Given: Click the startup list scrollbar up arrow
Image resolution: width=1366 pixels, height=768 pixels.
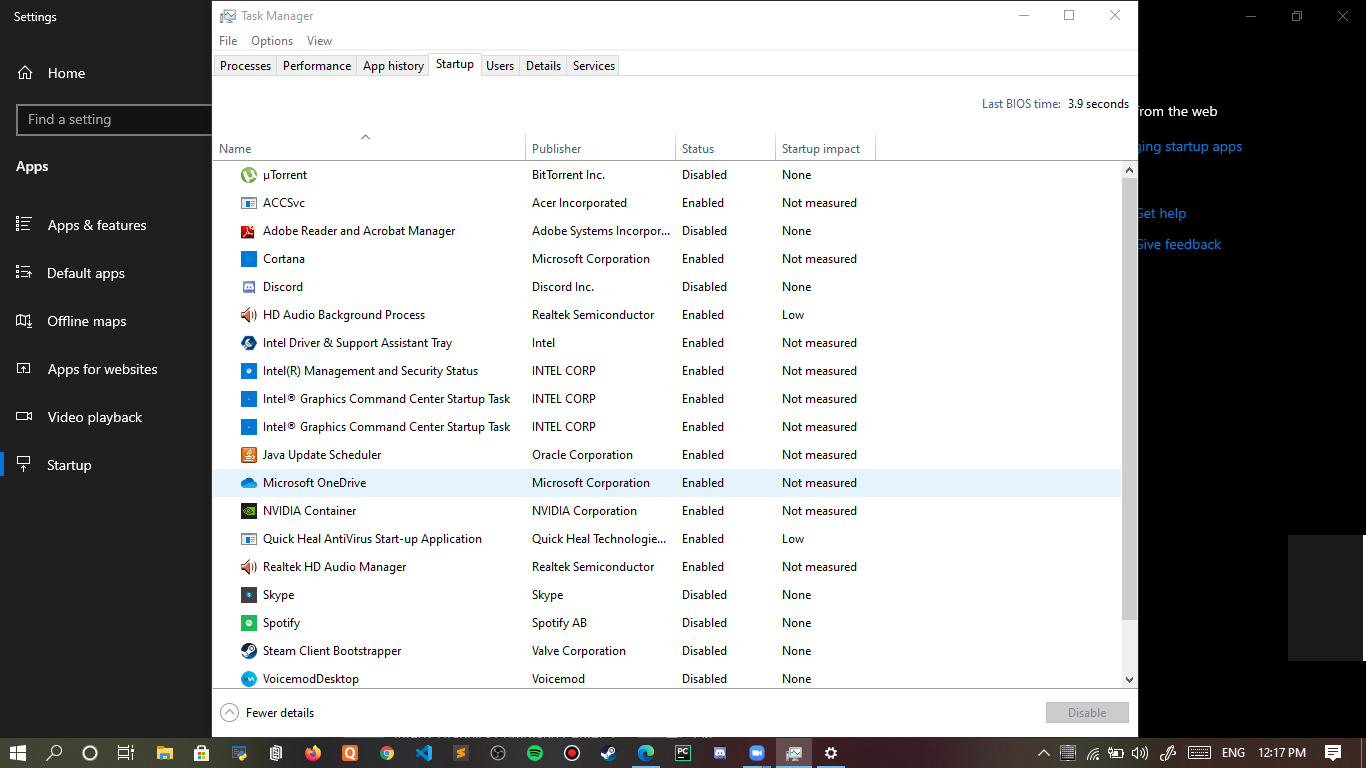Looking at the screenshot, I should [x=1130, y=172].
